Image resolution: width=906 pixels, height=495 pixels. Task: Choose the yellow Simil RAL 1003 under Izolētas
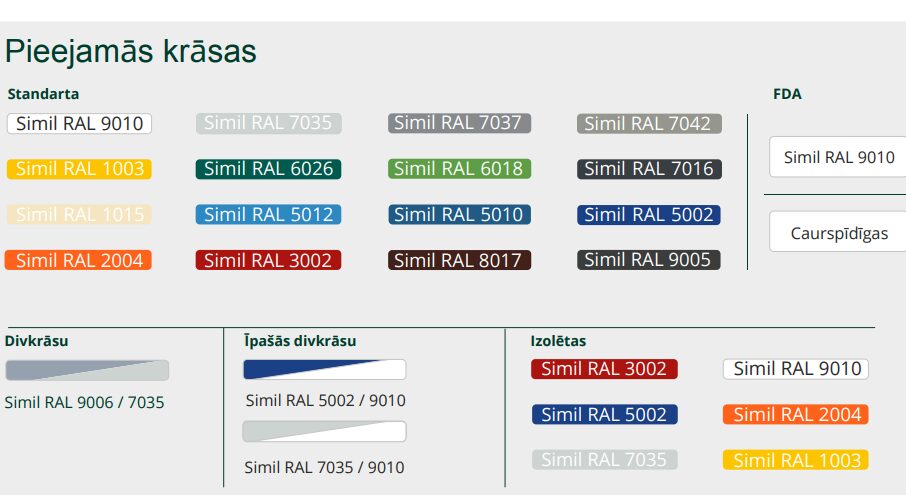click(x=795, y=460)
